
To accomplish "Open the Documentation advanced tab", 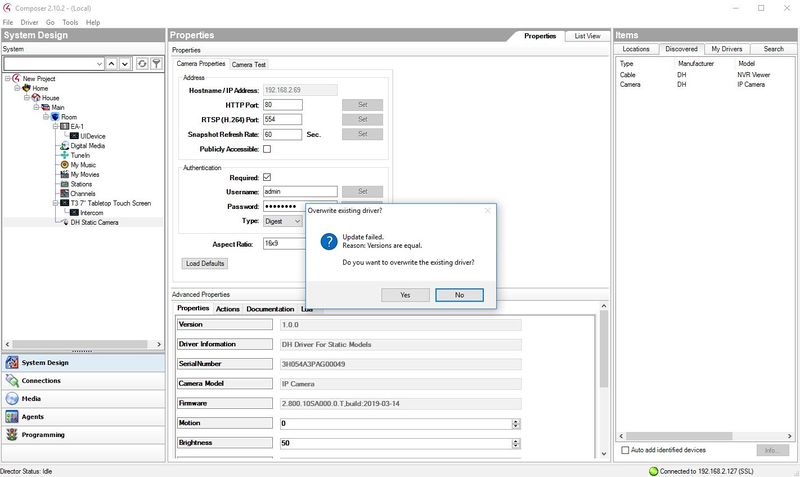I will pos(270,309).
